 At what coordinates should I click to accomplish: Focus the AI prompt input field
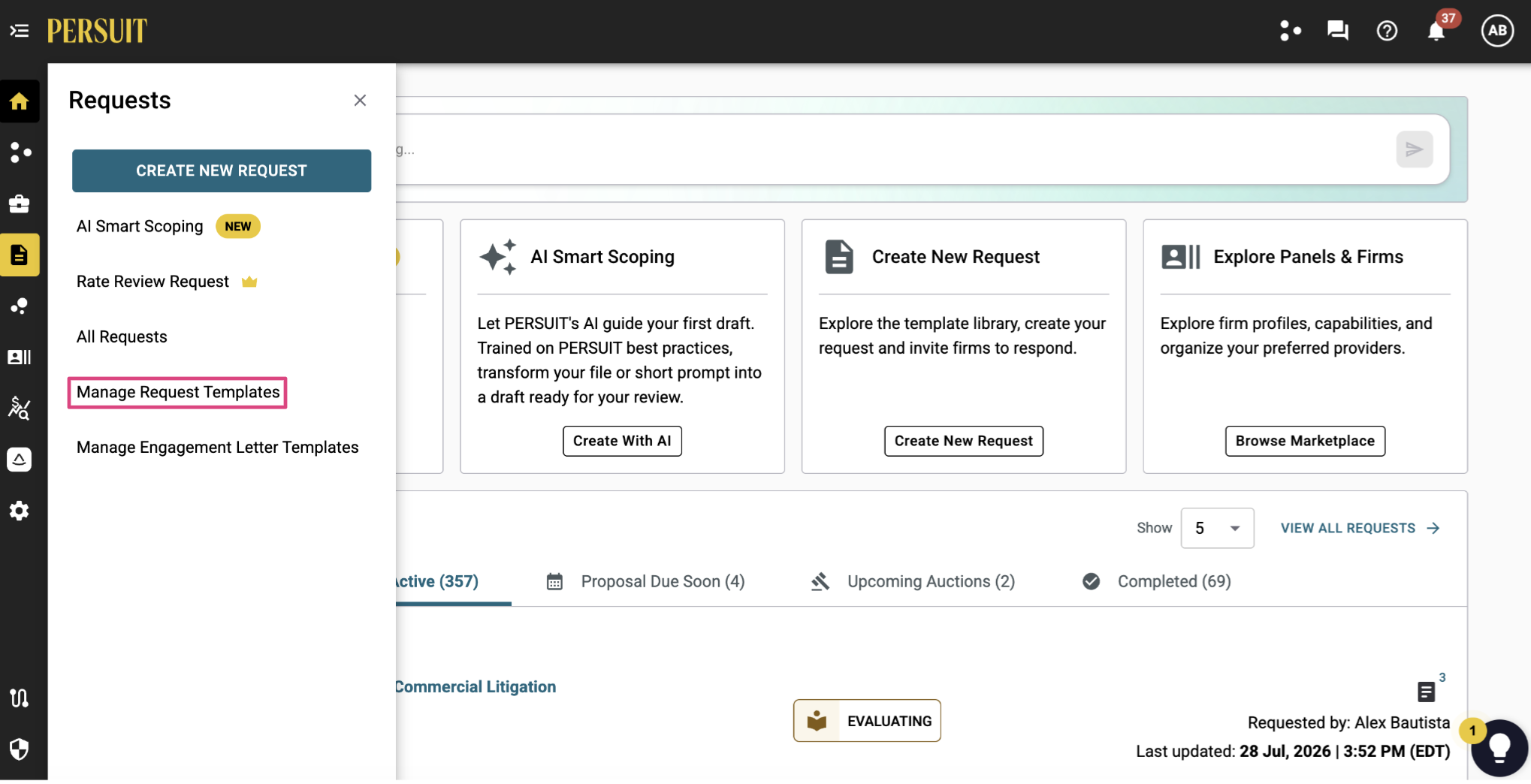894,149
